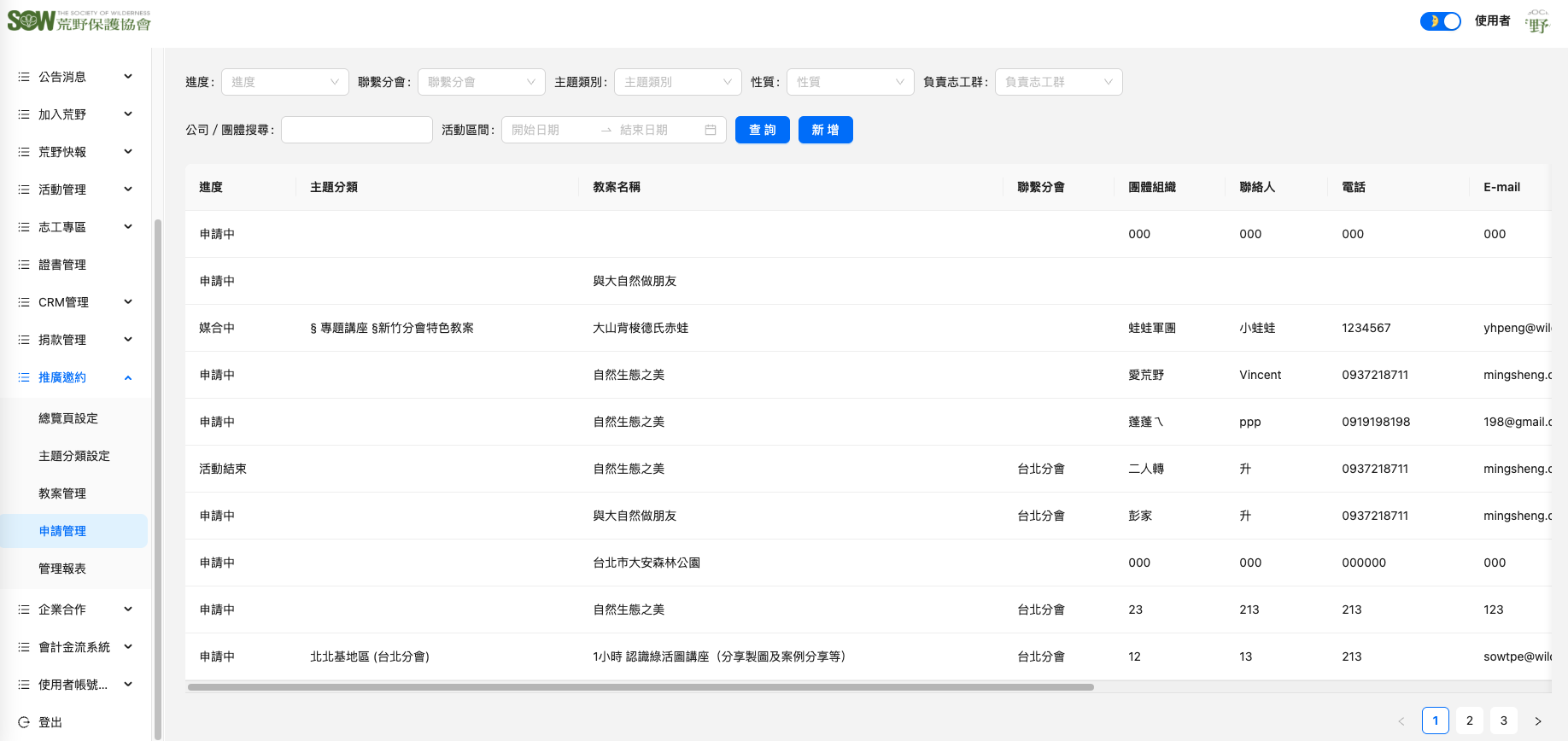Click the list icon beside 證書管理
This screenshot has width=1568, height=741.
(x=24, y=265)
